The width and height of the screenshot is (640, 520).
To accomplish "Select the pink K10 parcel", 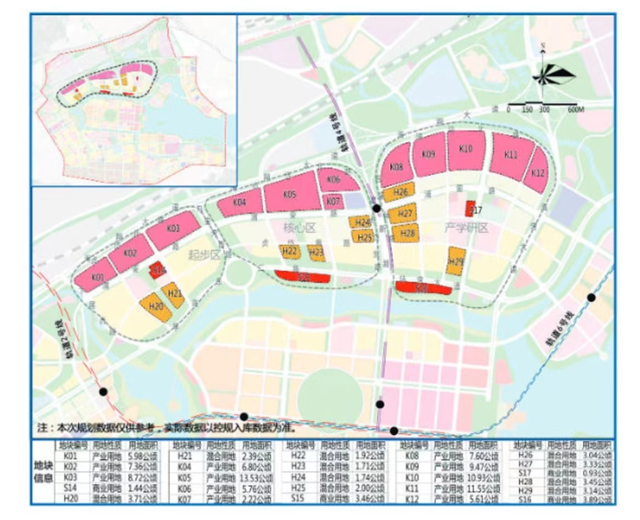I will pos(464,151).
